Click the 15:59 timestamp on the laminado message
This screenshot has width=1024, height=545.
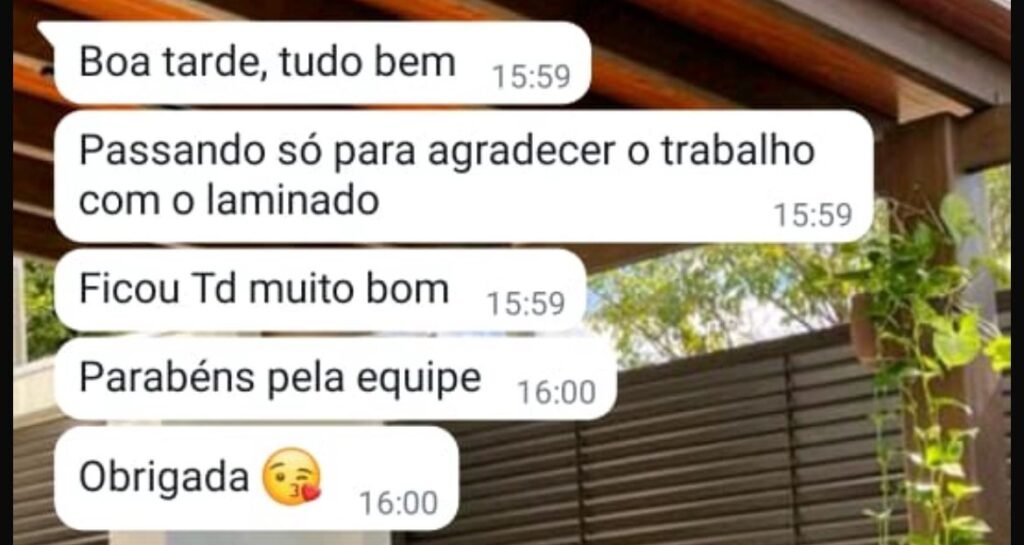pyautogui.click(x=813, y=215)
